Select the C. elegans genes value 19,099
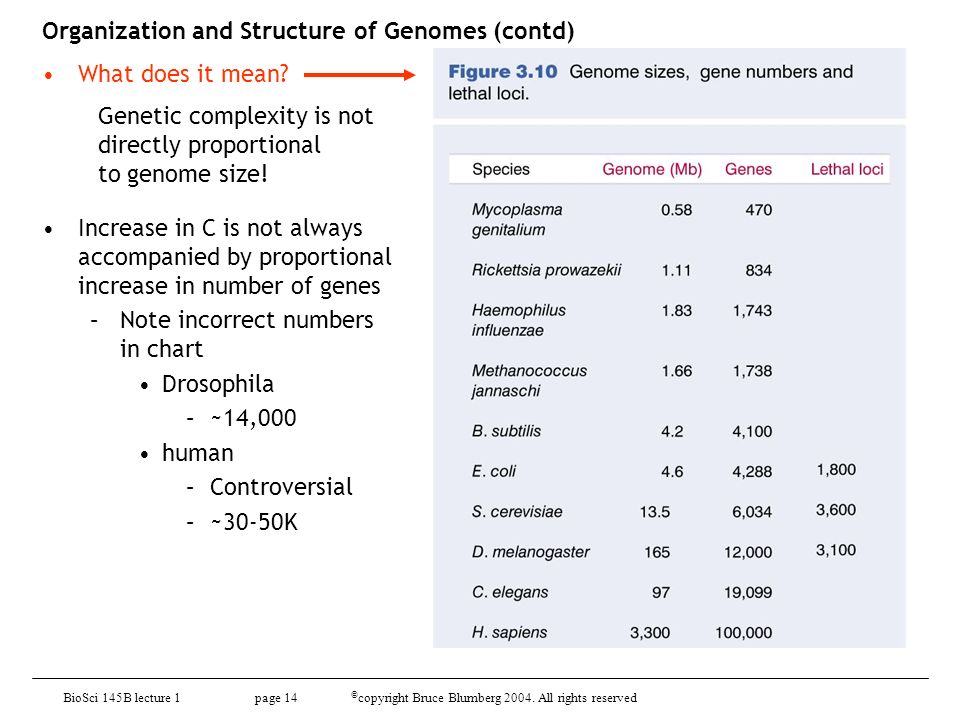 tap(748, 592)
